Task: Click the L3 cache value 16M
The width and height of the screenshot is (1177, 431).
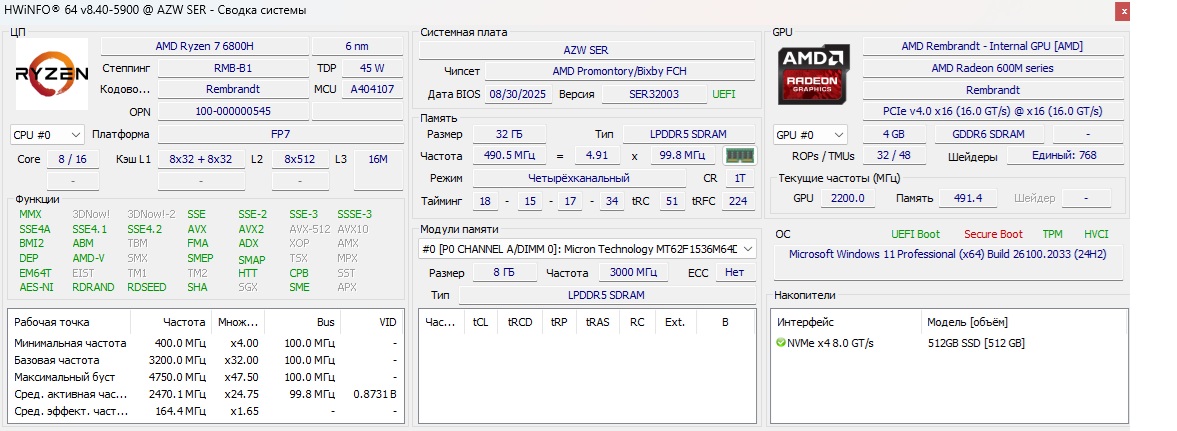Action: [379, 159]
